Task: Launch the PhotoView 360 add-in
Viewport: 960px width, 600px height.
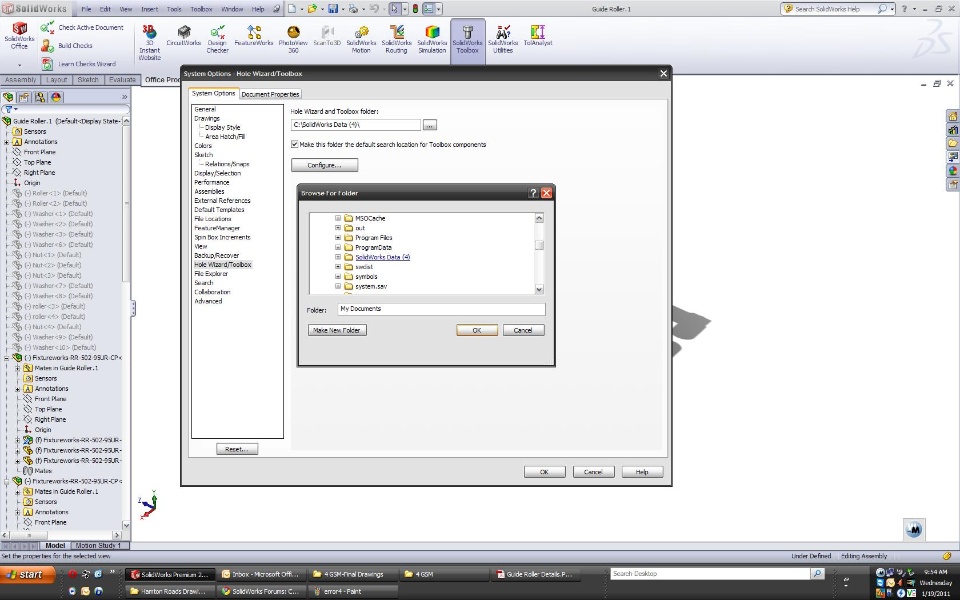Action: pyautogui.click(x=293, y=40)
